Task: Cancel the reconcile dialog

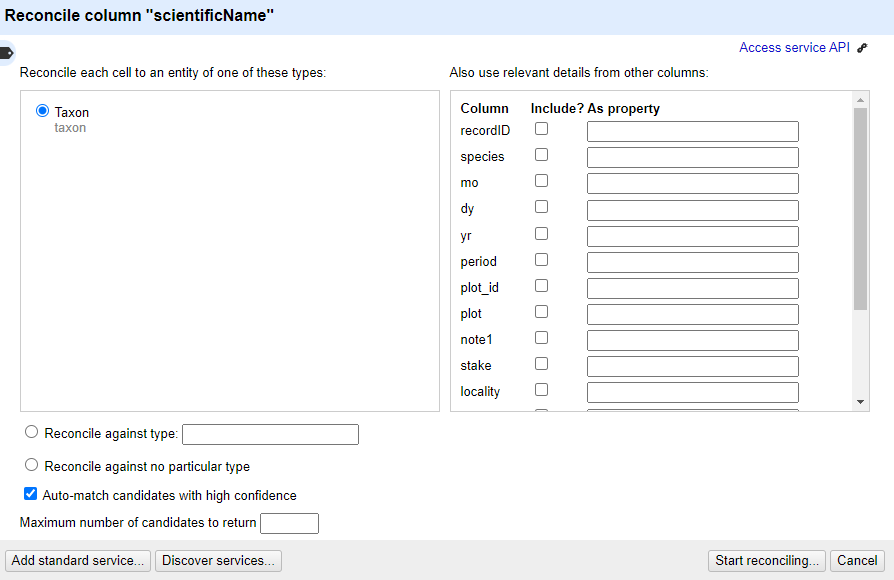Action: [x=857, y=561]
